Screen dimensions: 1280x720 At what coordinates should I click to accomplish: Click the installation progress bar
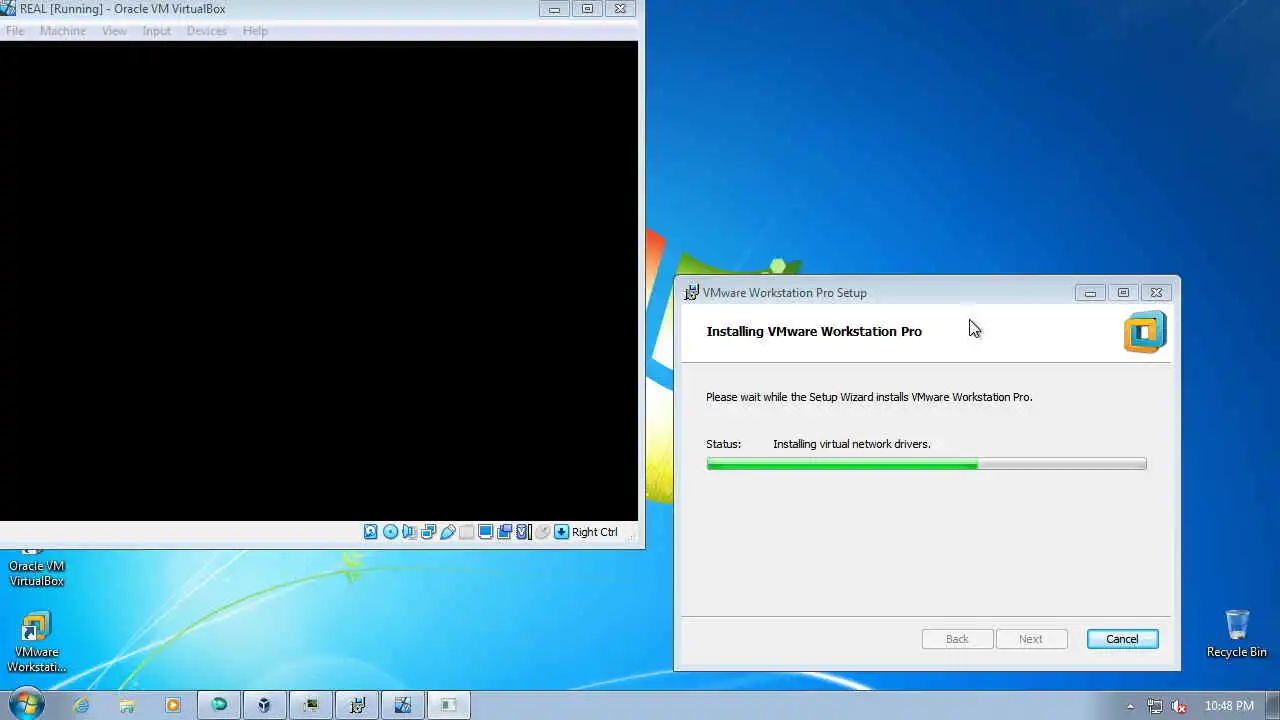(x=926, y=464)
